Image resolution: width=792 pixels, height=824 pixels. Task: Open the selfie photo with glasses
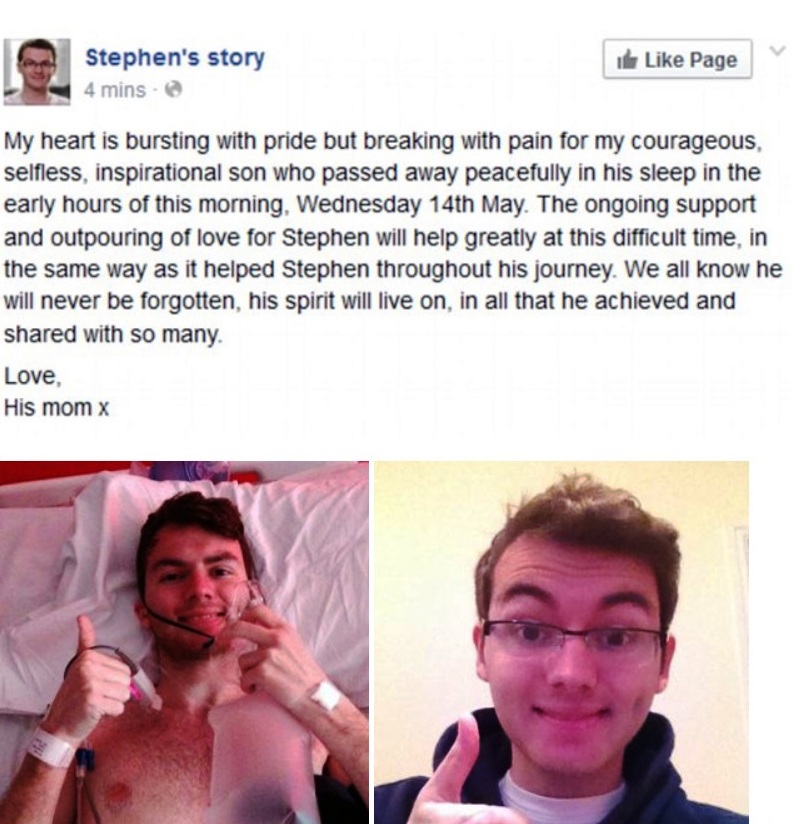561,642
